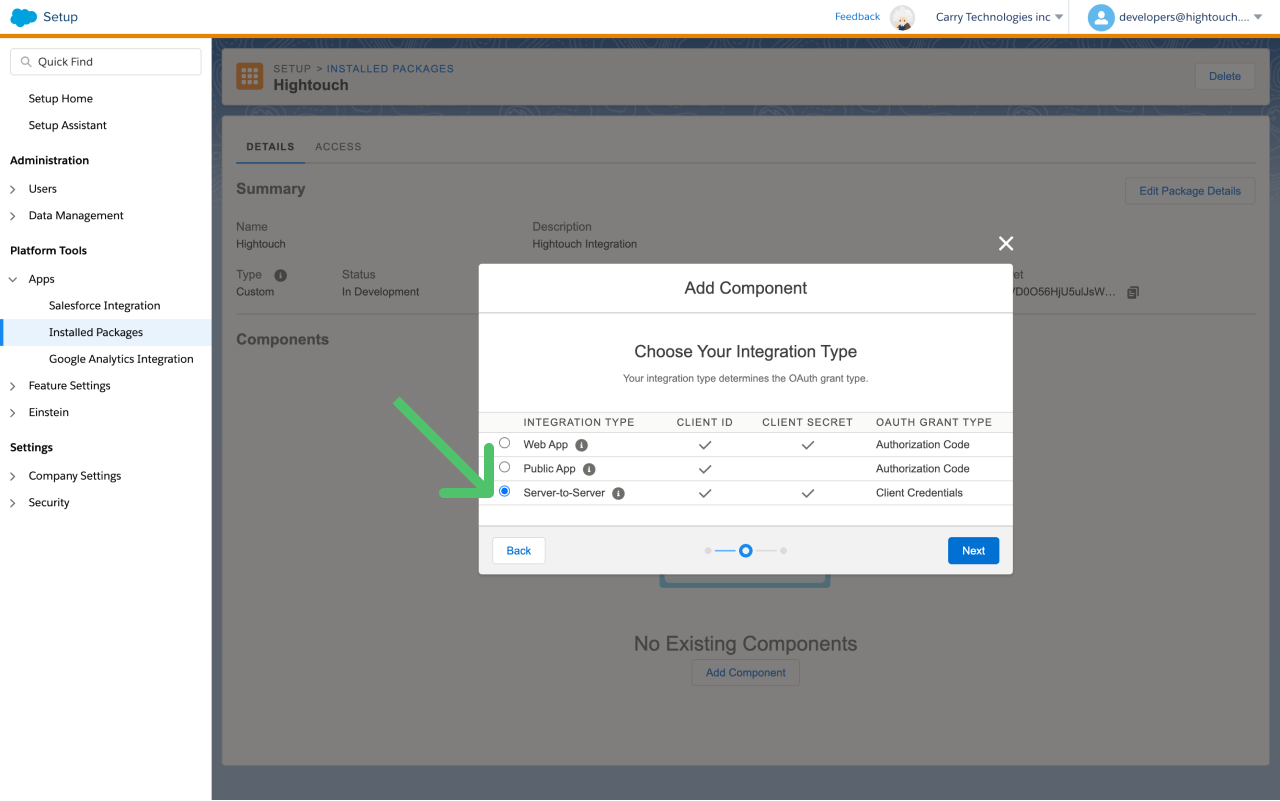Open Installed Packages in sidebar
Viewport: 1280px width, 801px height.
96,333
